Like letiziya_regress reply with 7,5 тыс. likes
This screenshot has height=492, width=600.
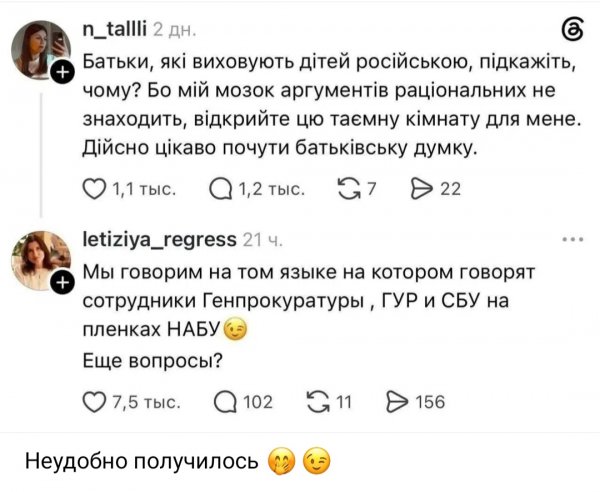pos(94,402)
